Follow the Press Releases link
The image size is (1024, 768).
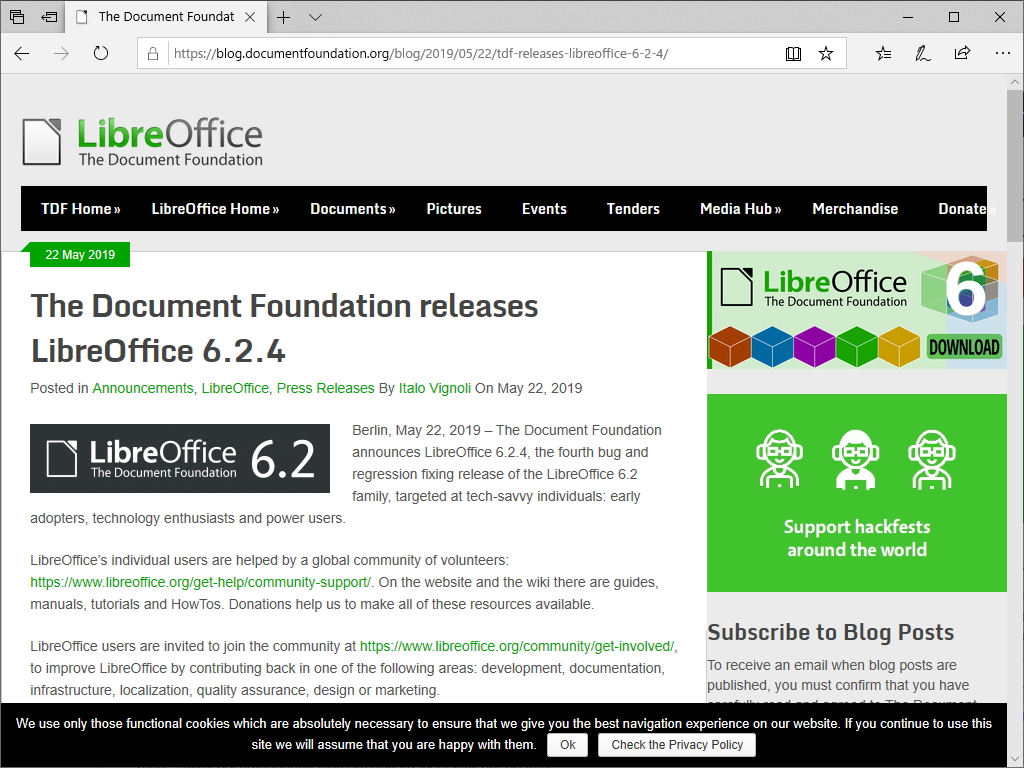point(325,388)
